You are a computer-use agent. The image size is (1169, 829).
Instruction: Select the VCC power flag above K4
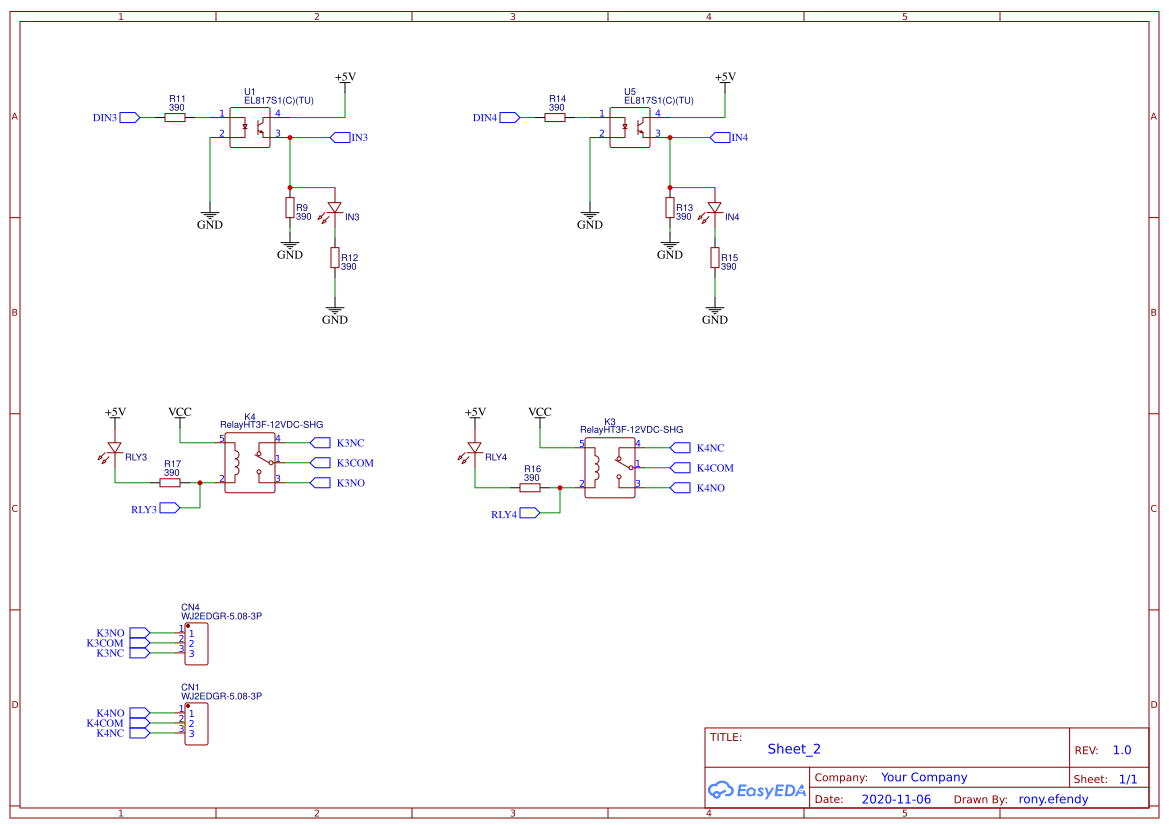pos(180,414)
